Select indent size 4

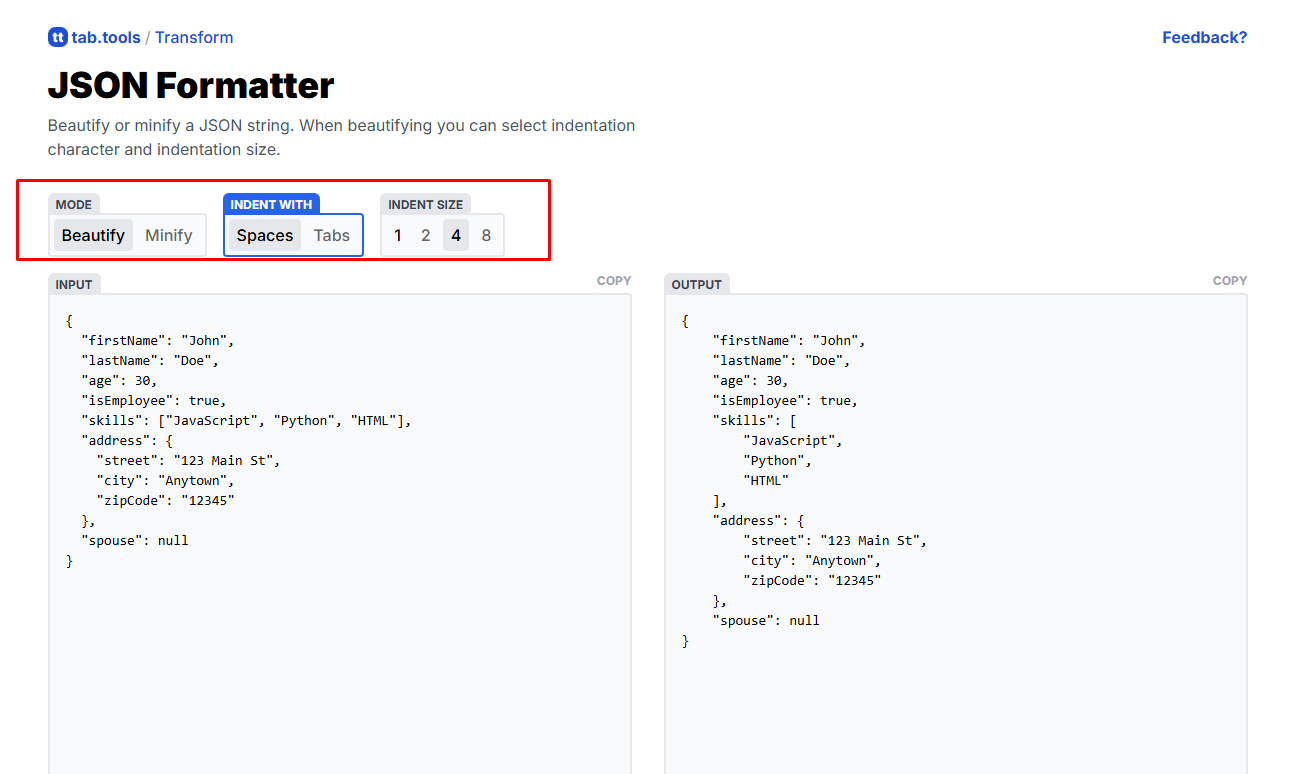456,235
